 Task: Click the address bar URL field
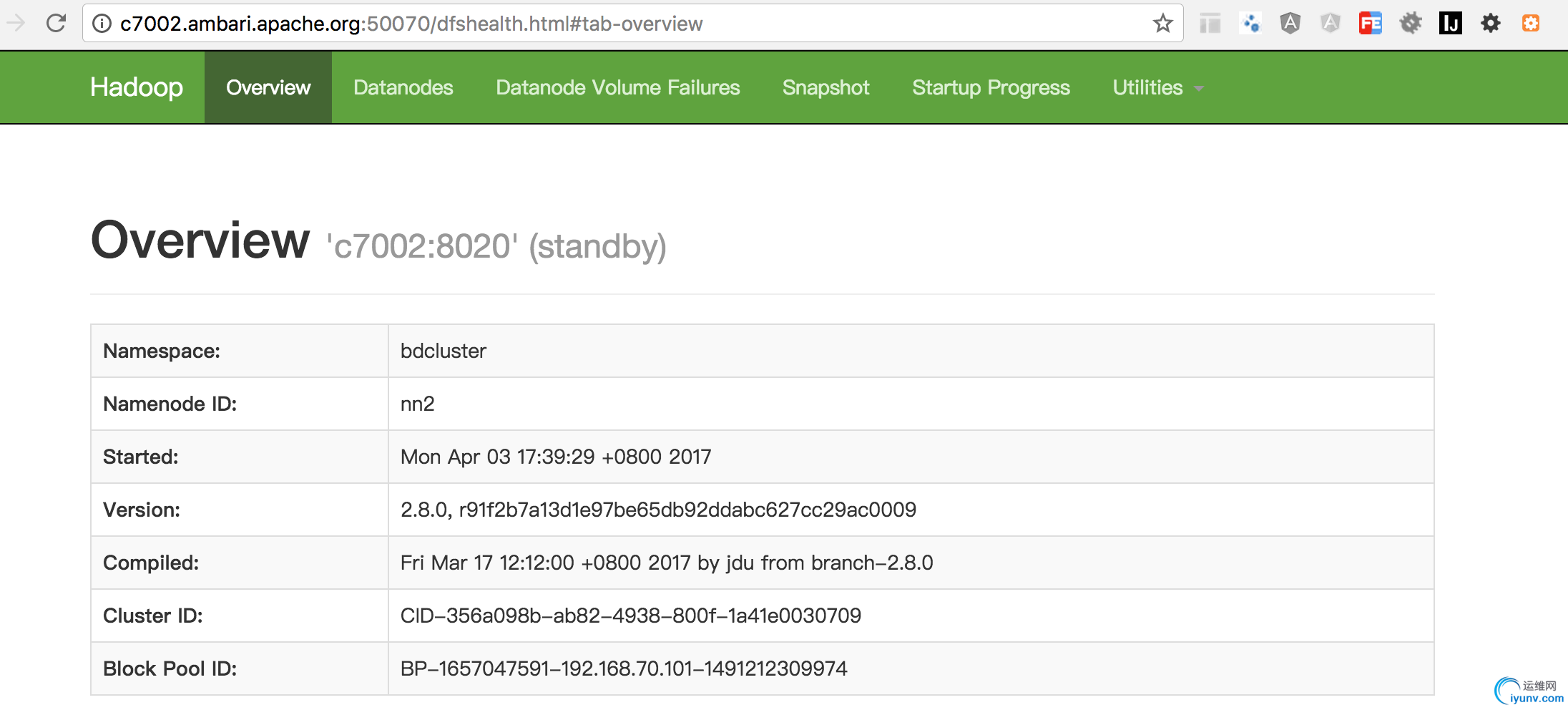pos(632,24)
